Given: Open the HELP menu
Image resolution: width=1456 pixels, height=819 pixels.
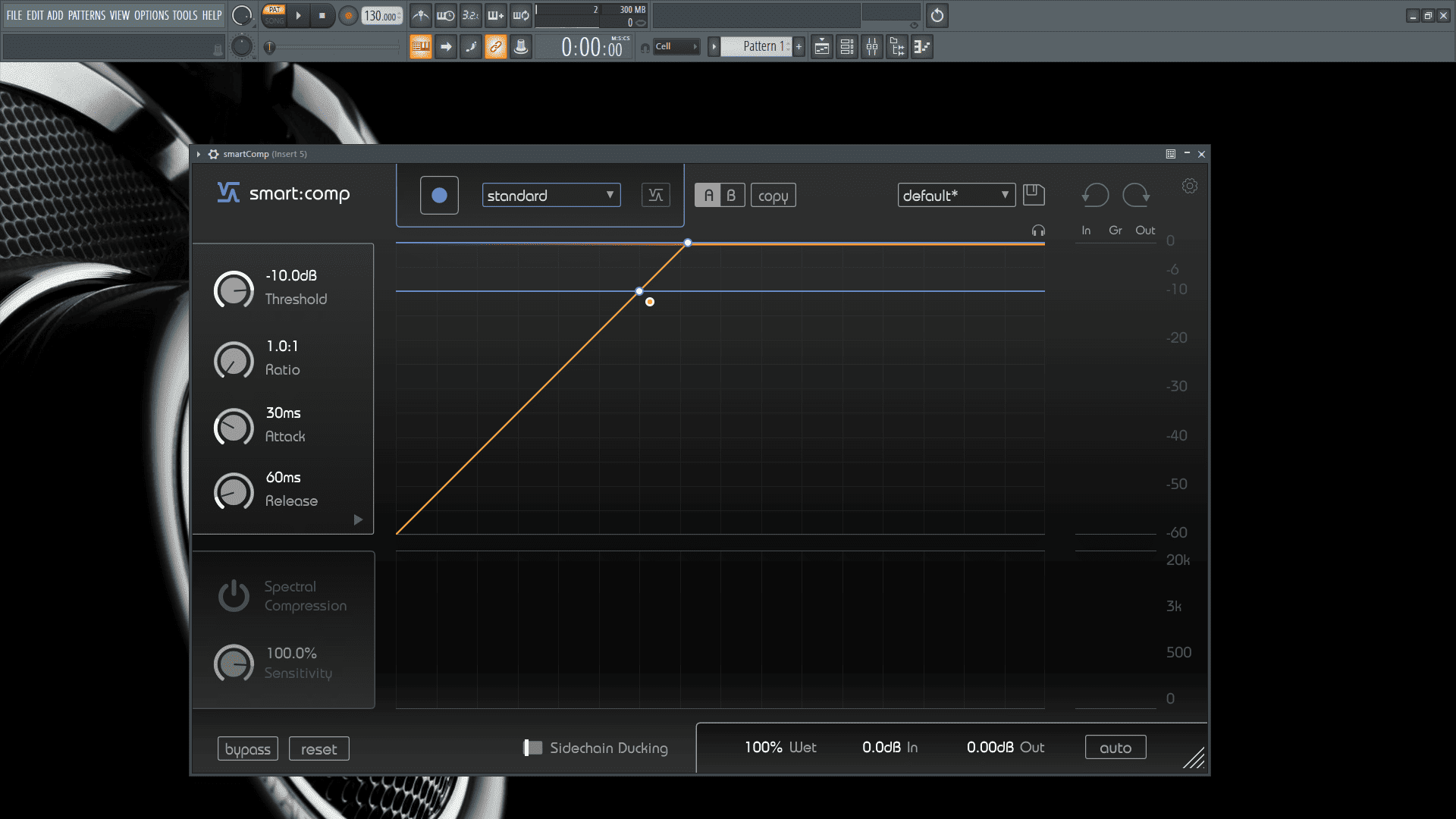Looking at the screenshot, I should 212,15.
